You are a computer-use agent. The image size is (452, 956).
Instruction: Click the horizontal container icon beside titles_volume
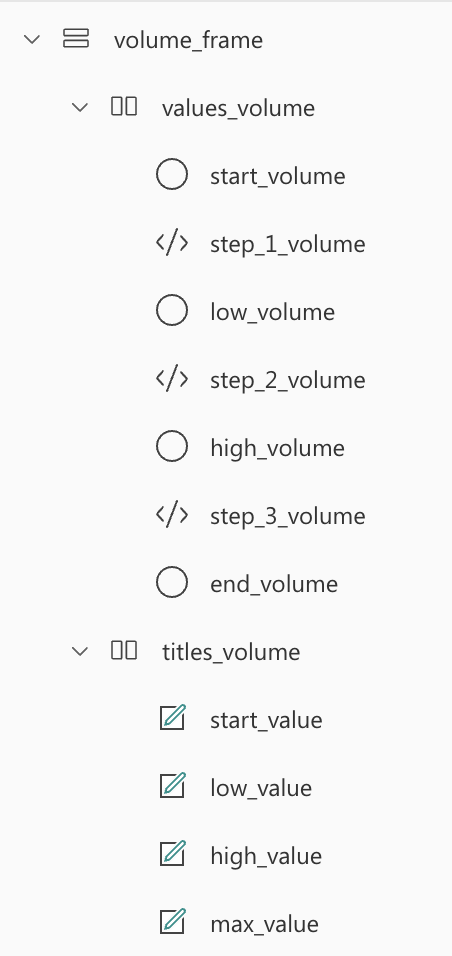[x=124, y=650]
